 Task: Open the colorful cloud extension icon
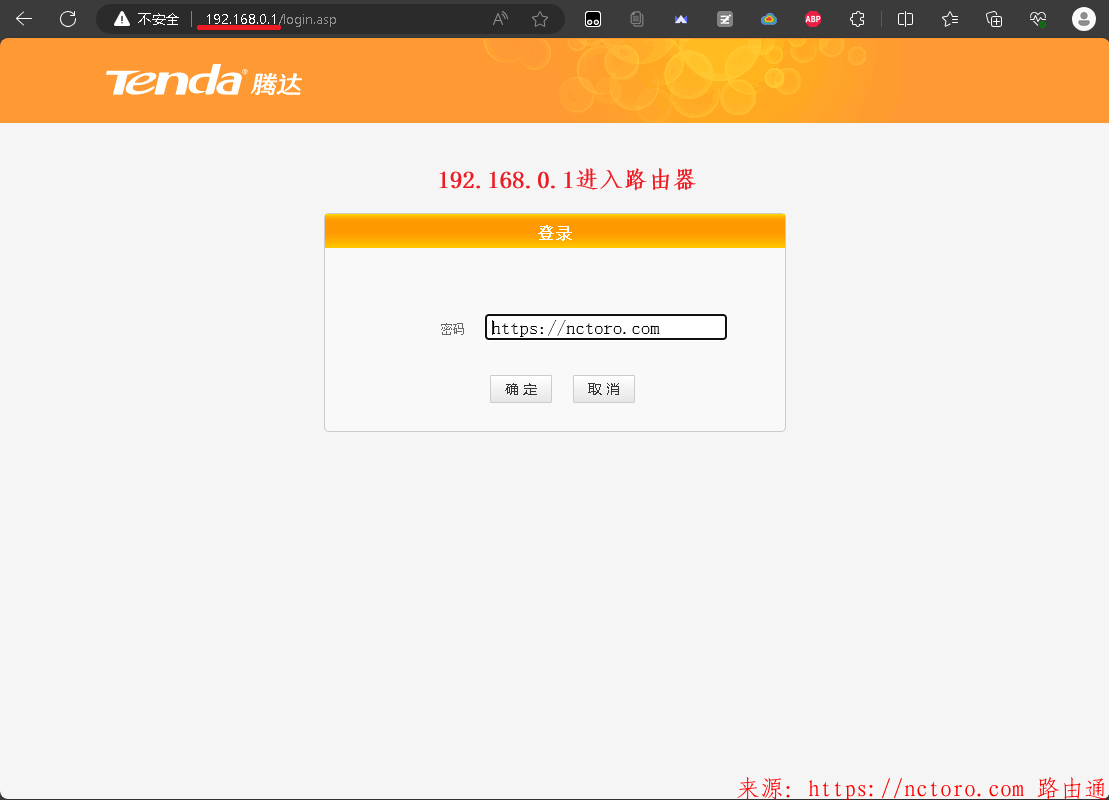[x=769, y=20]
